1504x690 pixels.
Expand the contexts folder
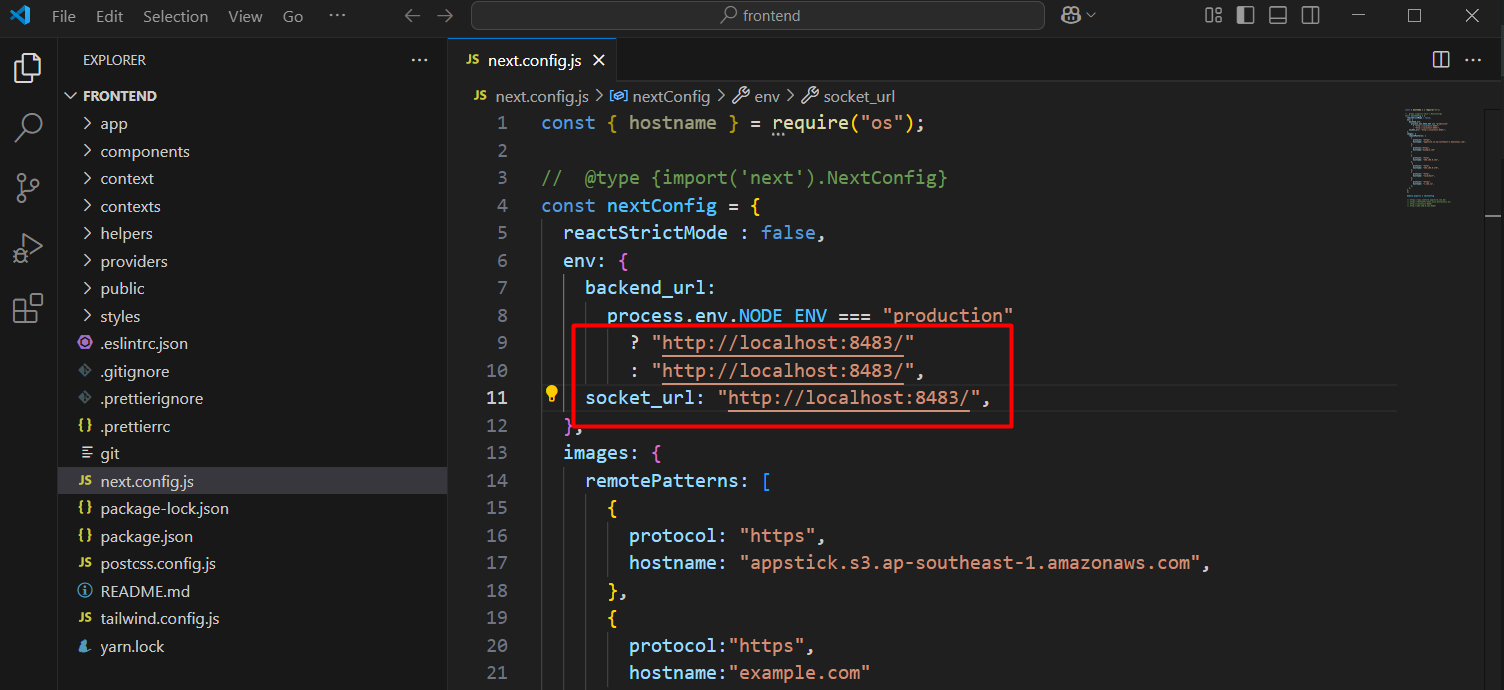point(252,206)
